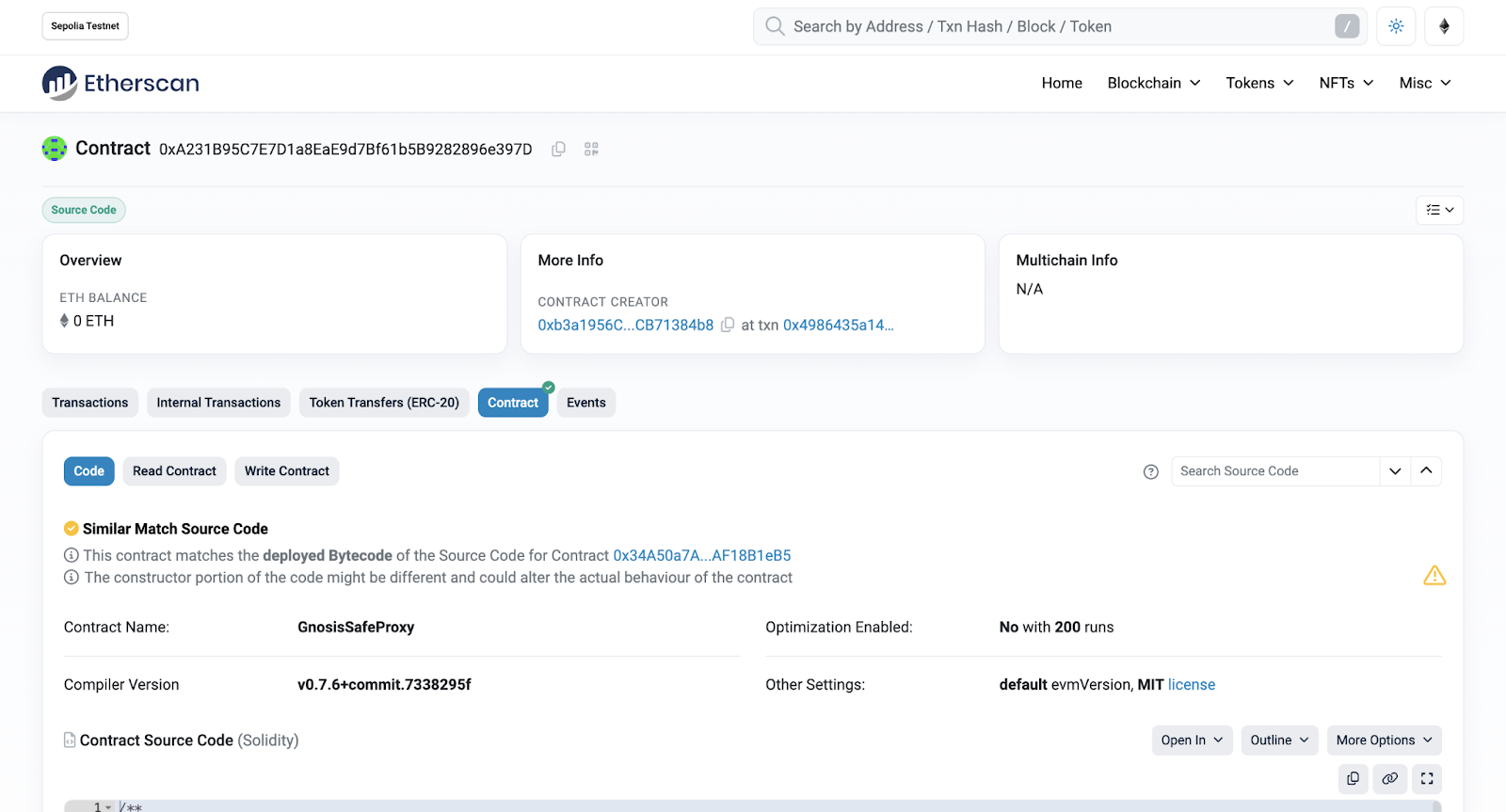The image size is (1506, 812).
Task: Copy the contract address to clipboard
Action: click(558, 149)
